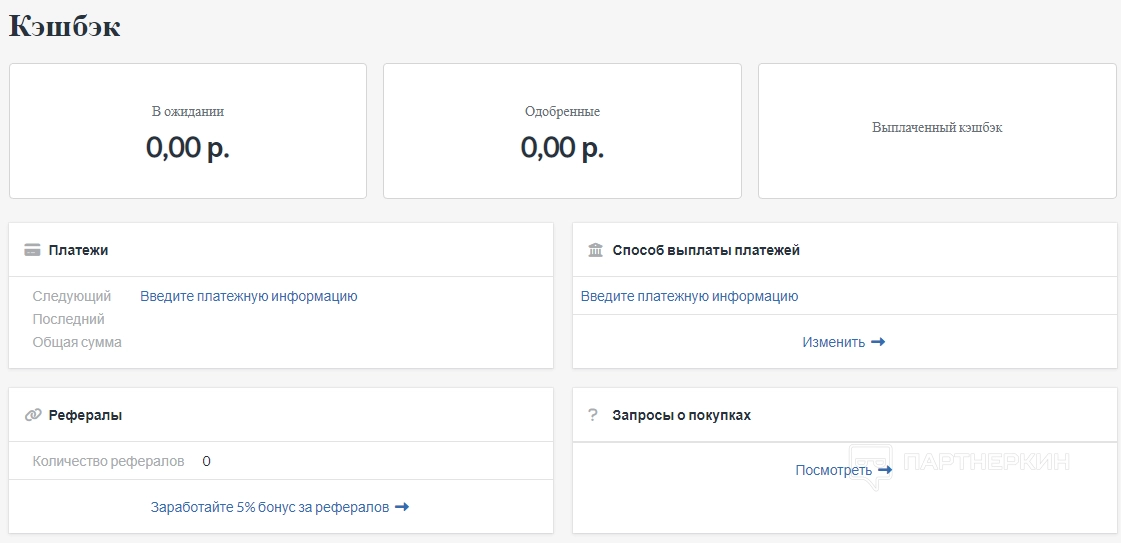The height and width of the screenshot is (543, 1121).
Task: Click the chain link icon beside Рефералы
Action: point(32,415)
